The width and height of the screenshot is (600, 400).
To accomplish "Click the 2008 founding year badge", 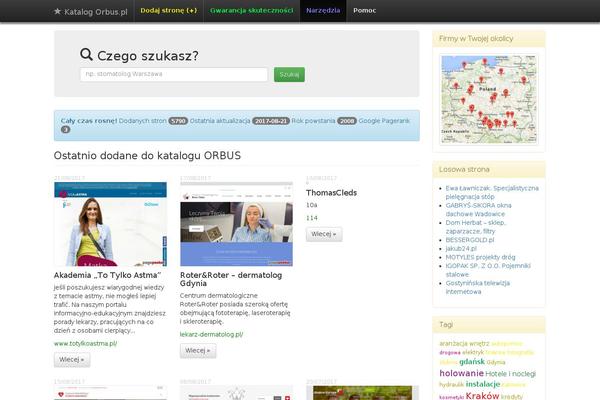I will (x=347, y=121).
